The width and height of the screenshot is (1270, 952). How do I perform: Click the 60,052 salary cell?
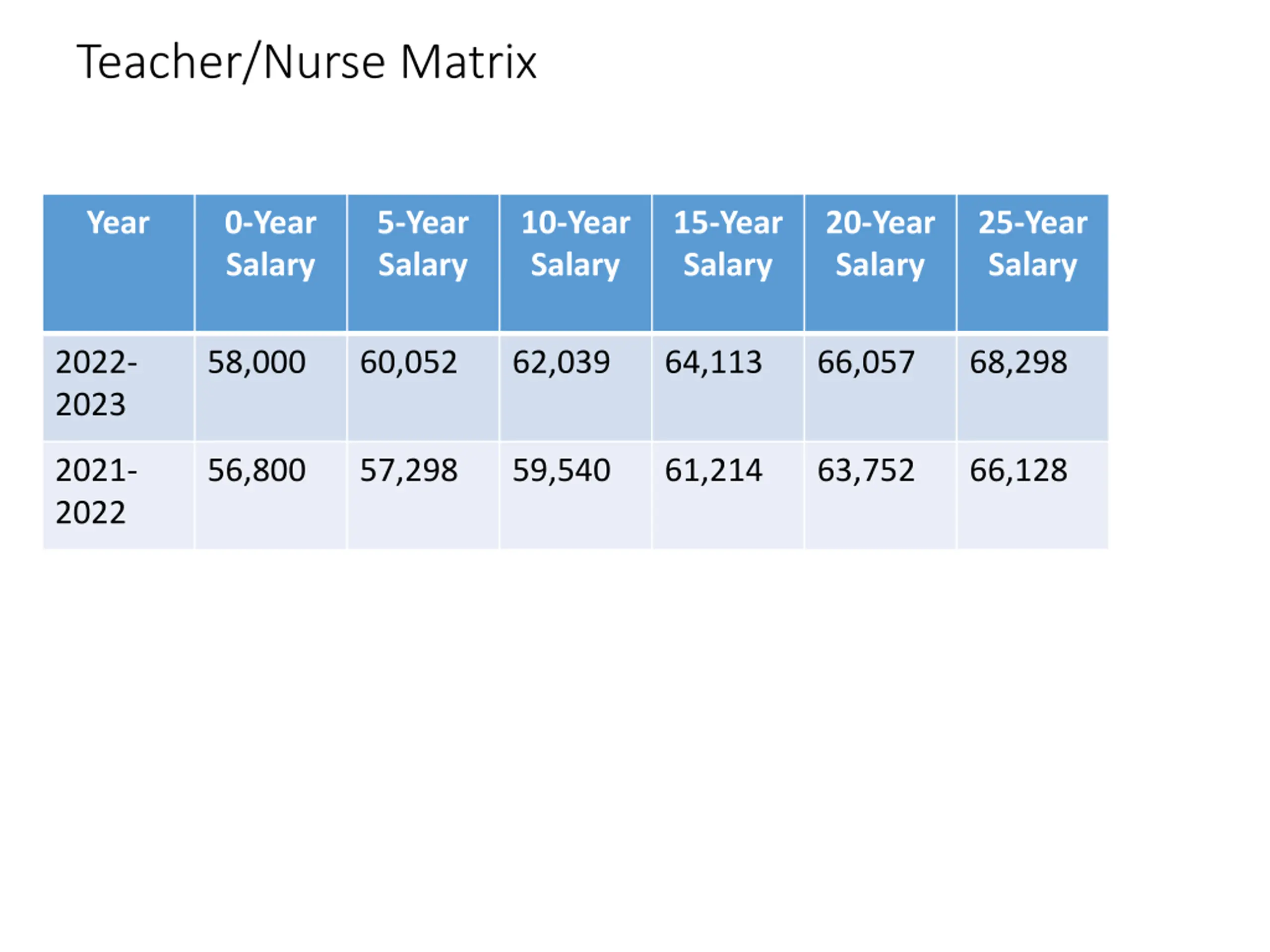click(x=423, y=388)
